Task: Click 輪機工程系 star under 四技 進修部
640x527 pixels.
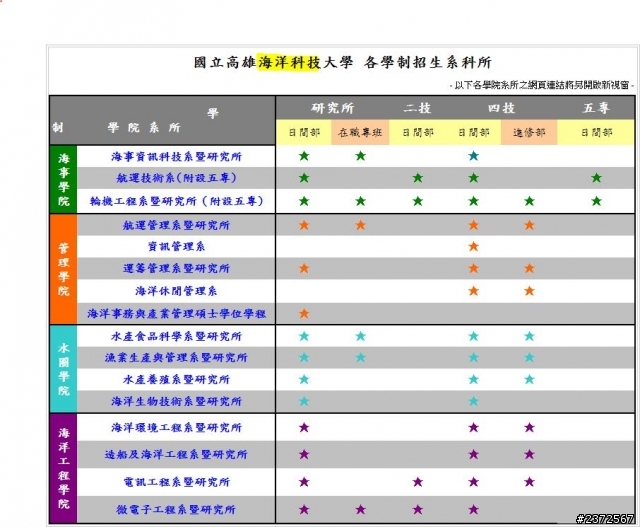Action: tap(529, 201)
